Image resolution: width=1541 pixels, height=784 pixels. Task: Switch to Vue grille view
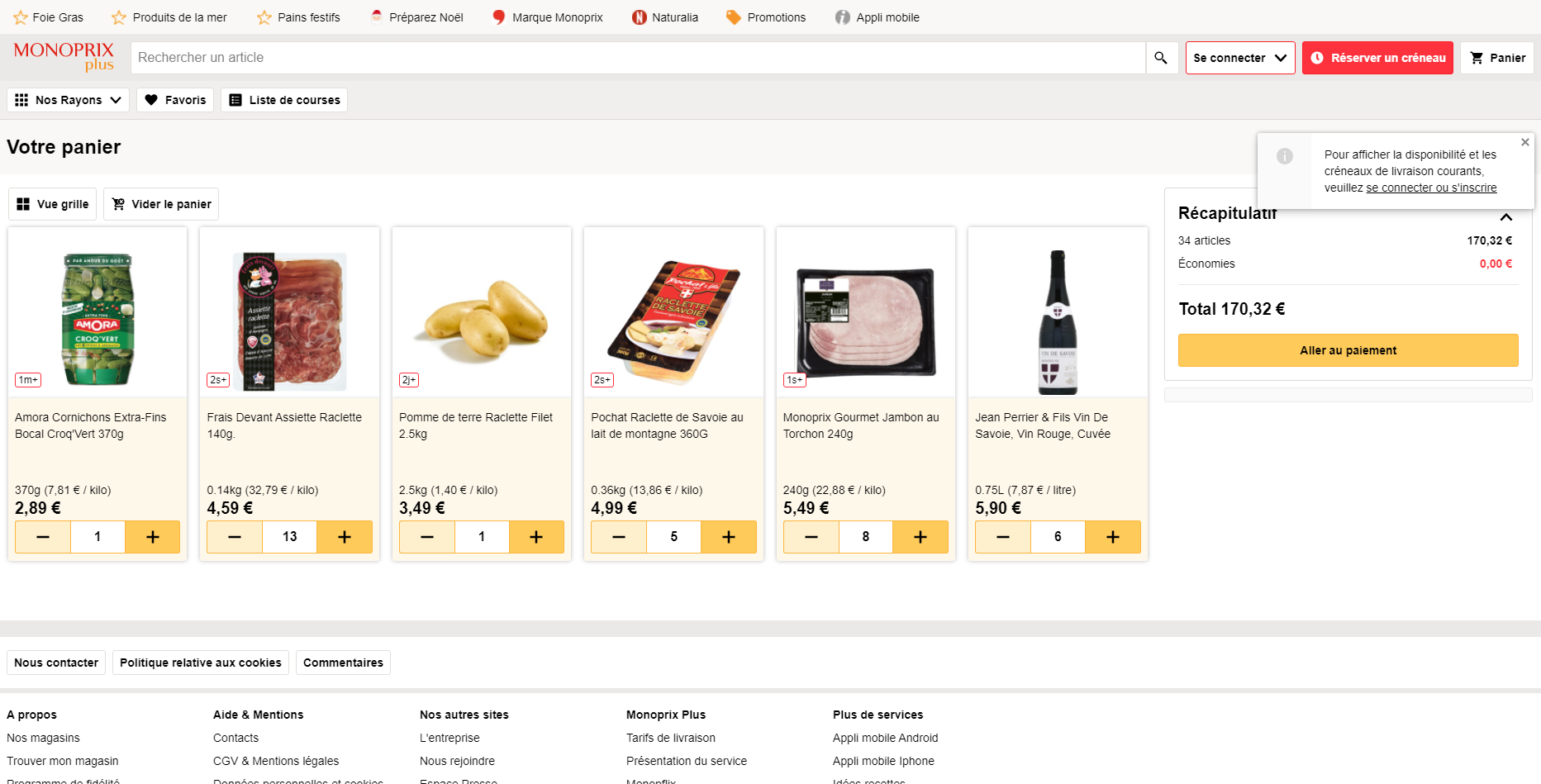(x=52, y=204)
